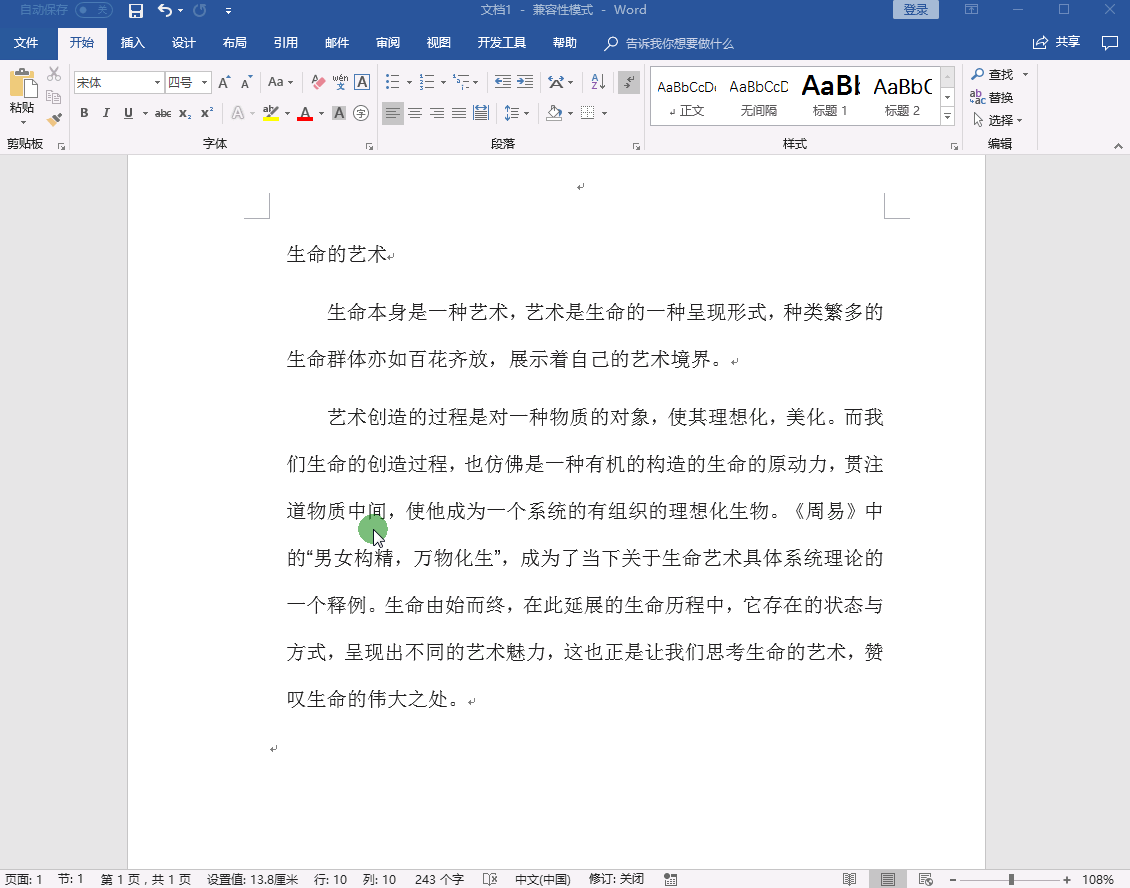Shrink font size with the smaller A icon

[246, 82]
